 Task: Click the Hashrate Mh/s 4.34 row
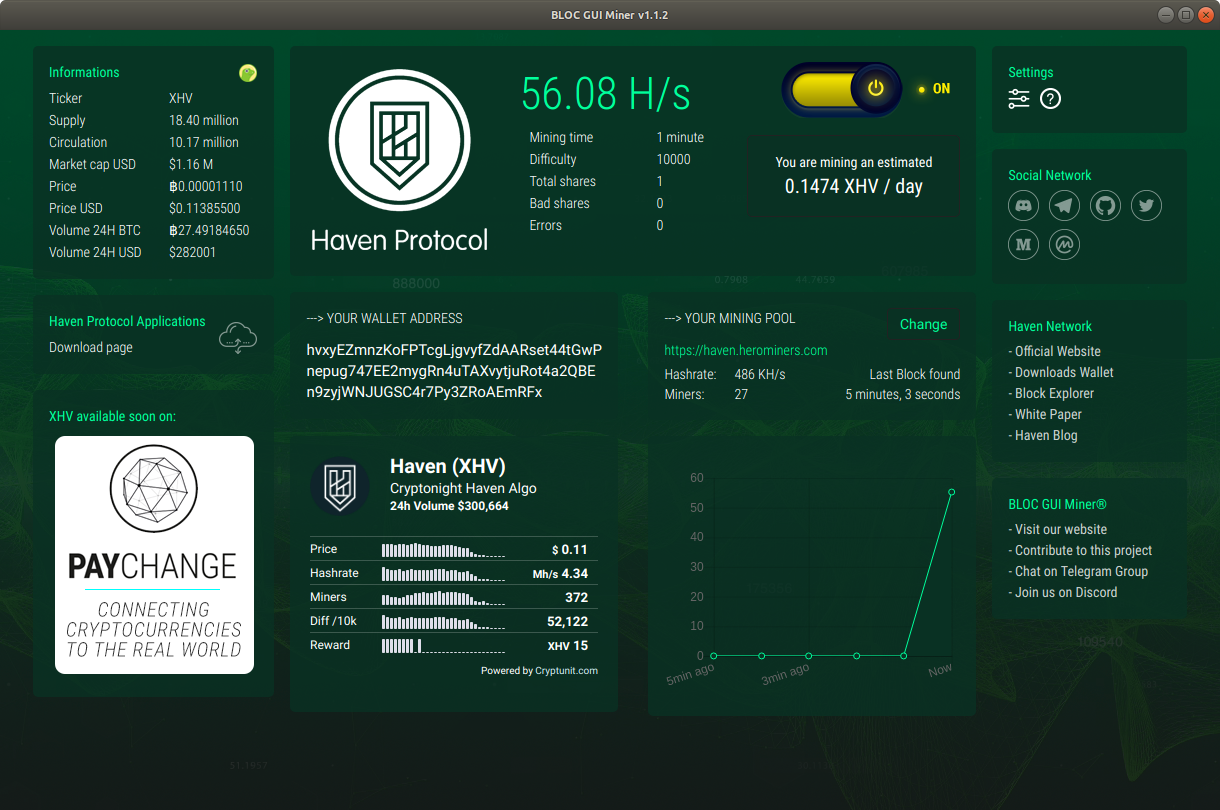(454, 573)
